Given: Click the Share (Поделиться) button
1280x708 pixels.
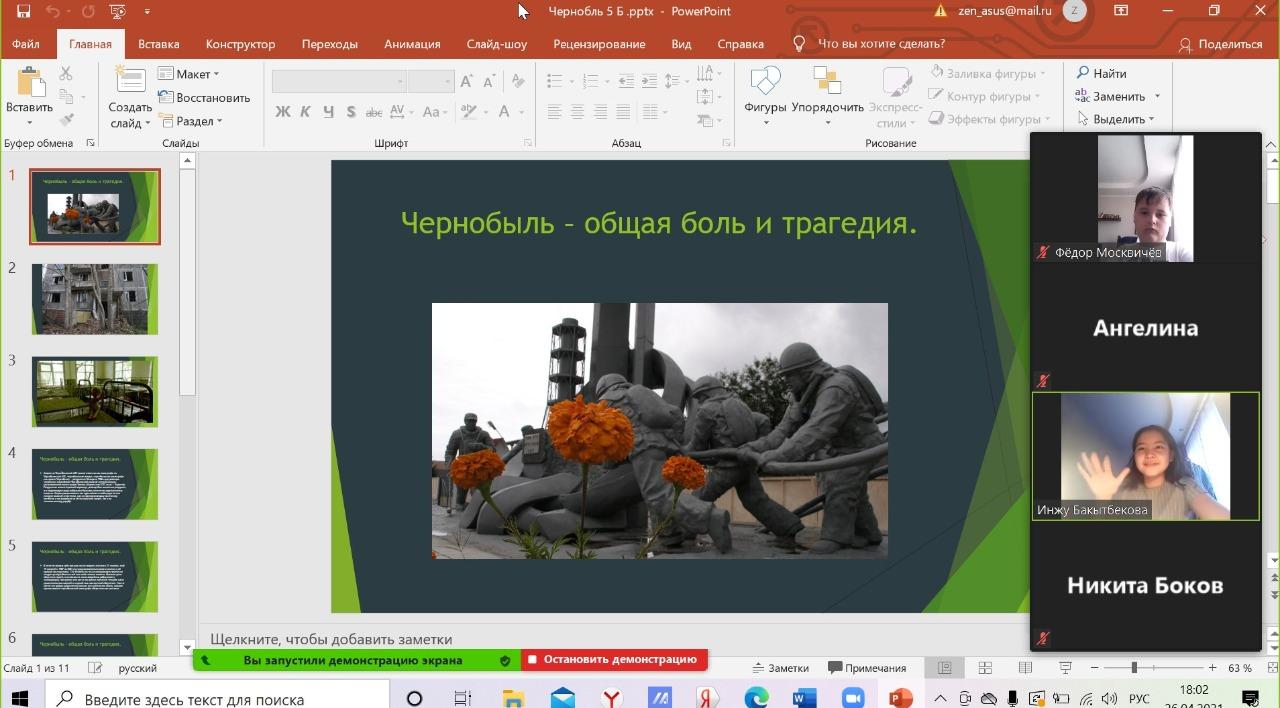Looking at the screenshot, I should pyautogui.click(x=1221, y=44).
